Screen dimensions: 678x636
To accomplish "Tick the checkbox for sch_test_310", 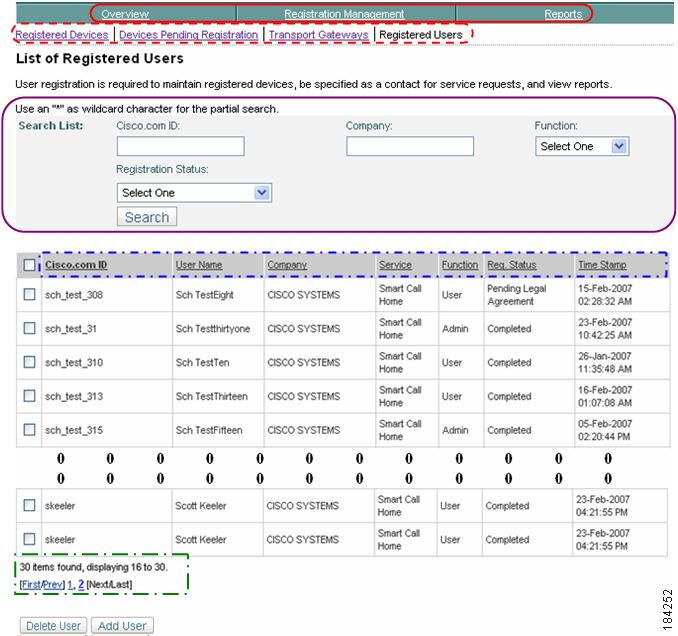I will [29, 362].
